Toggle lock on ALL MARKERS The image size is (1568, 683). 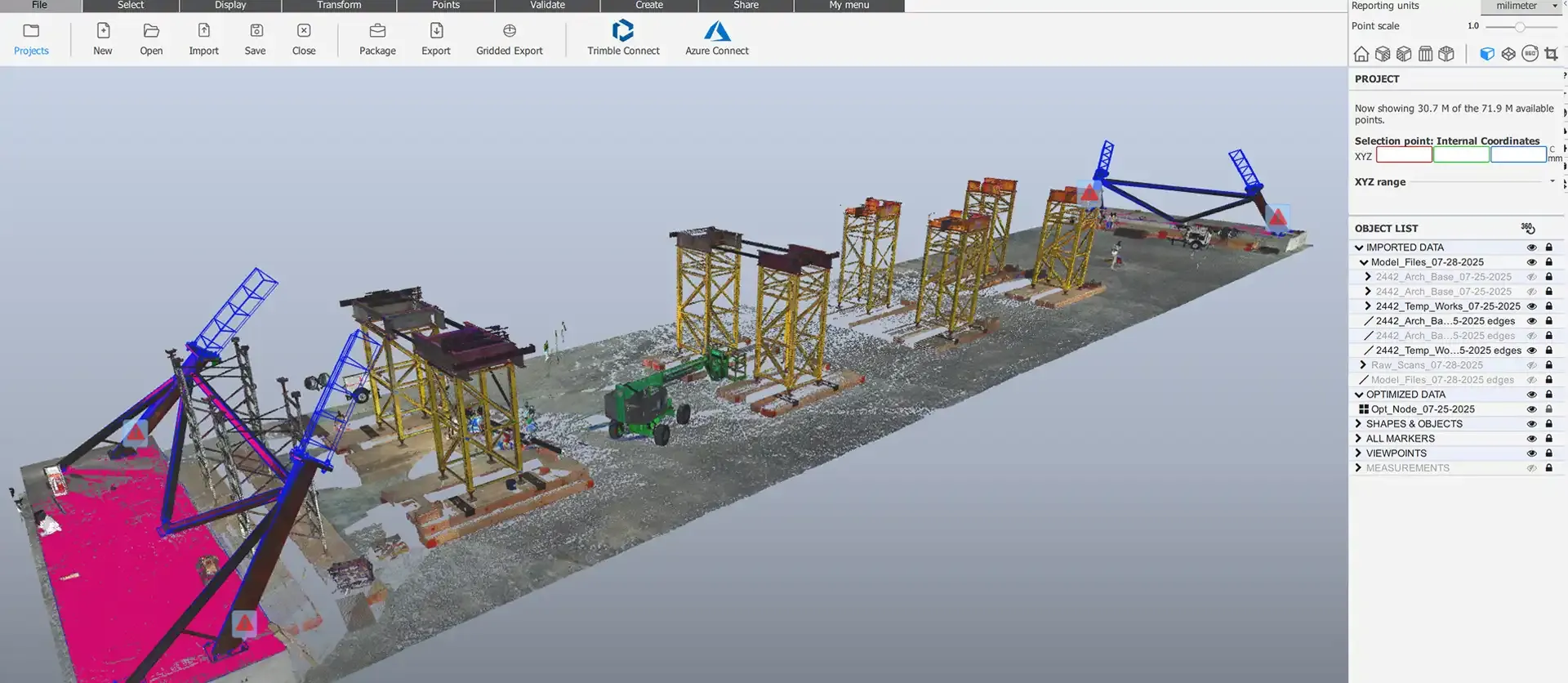tap(1548, 439)
